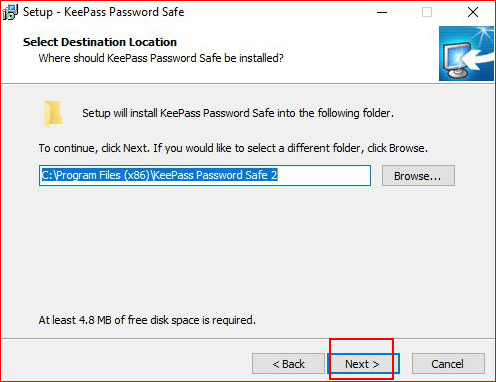Click the 'Setup will install KeePass' message
This screenshot has width=496, height=382.
238,113
